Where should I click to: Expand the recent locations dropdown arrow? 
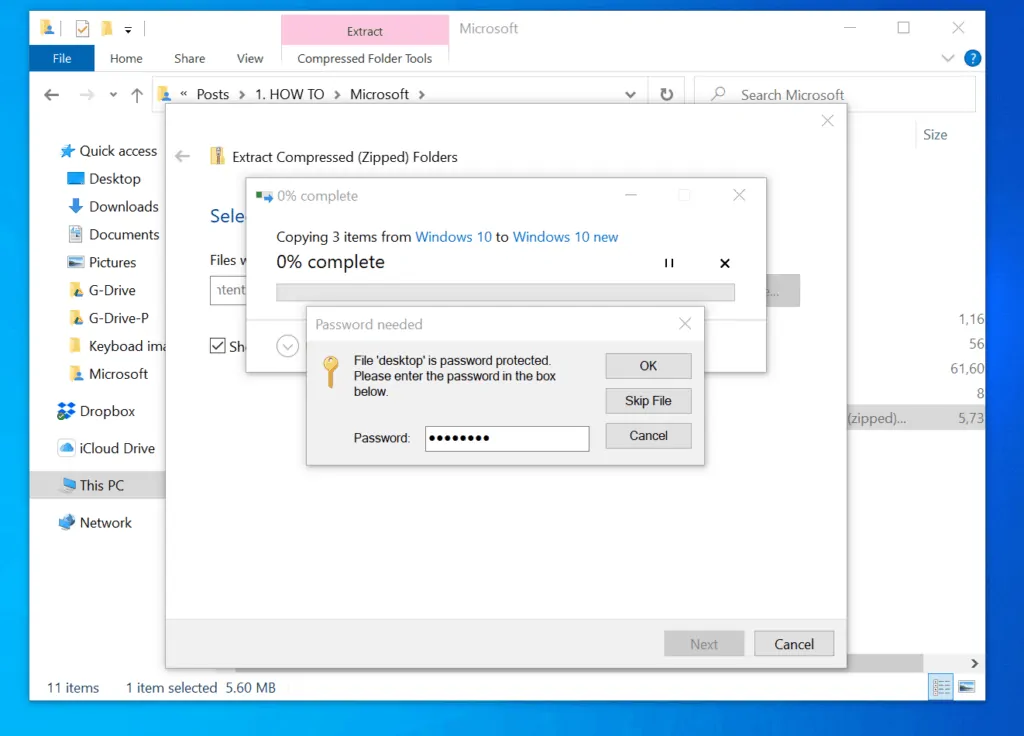(x=114, y=96)
